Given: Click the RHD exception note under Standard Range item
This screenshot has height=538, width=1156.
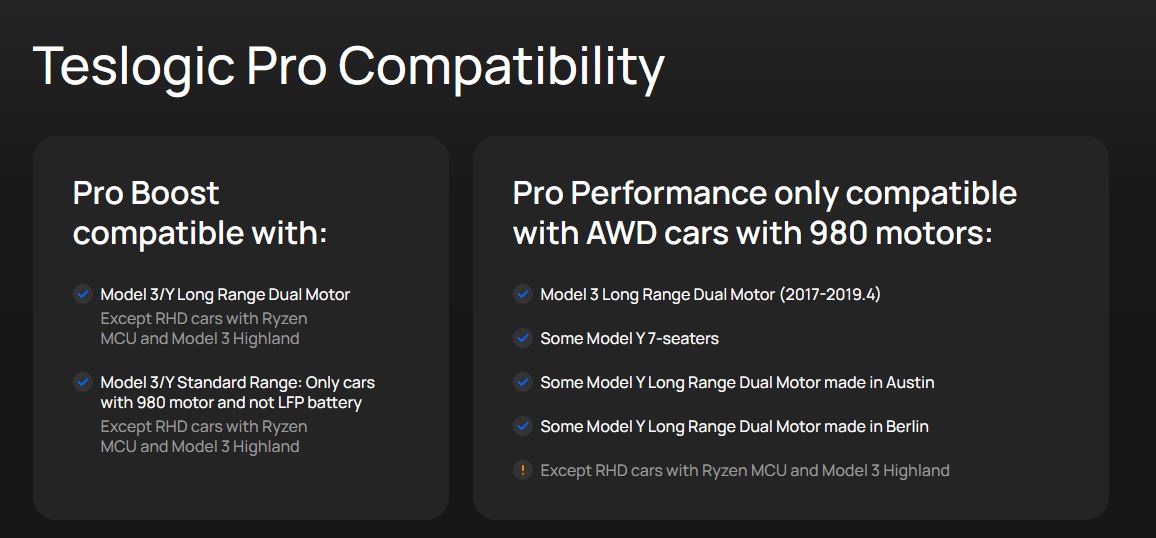Looking at the screenshot, I should coord(204,436).
